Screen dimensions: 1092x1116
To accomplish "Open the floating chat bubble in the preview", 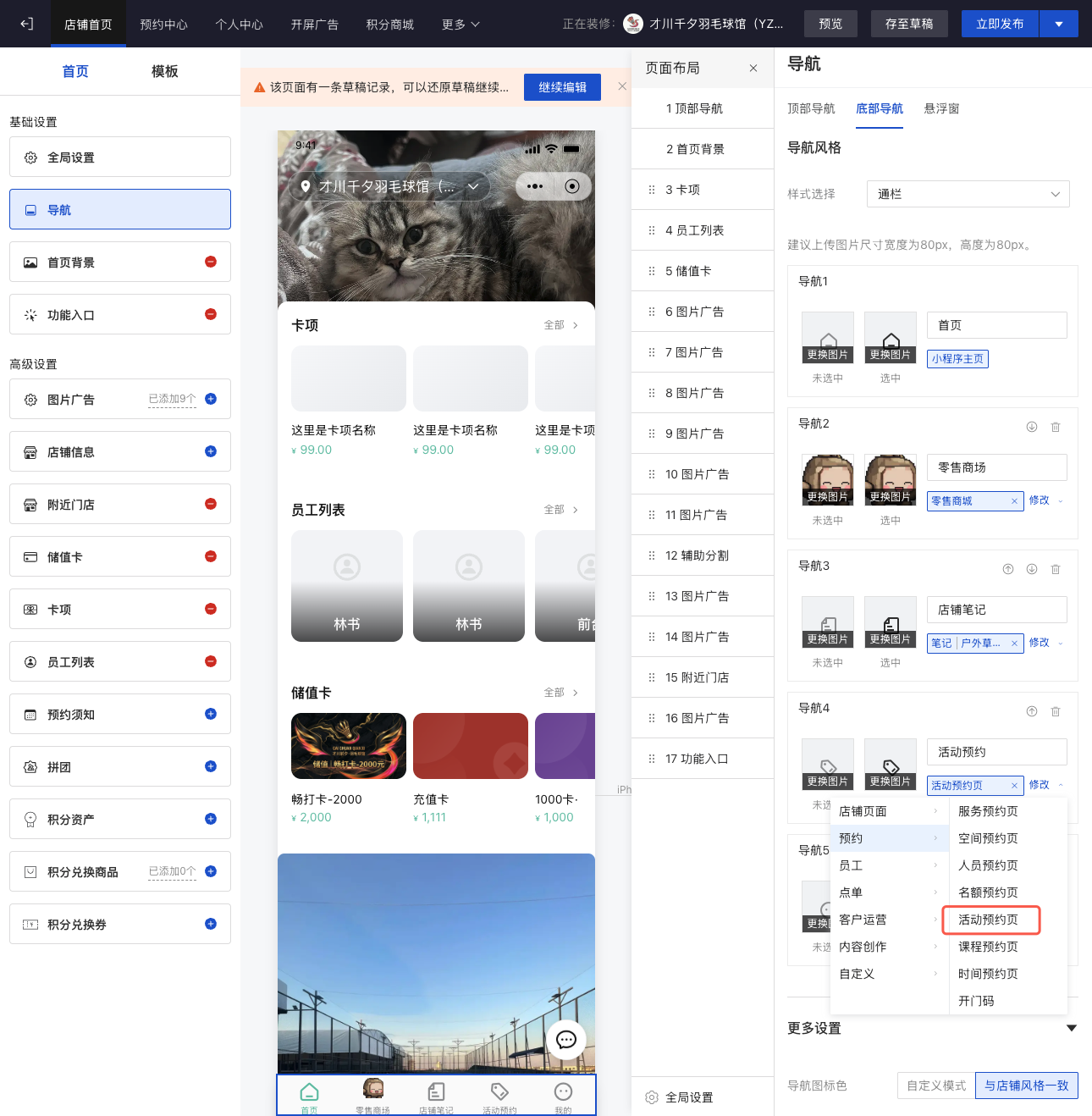I will click(x=566, y=1040).
